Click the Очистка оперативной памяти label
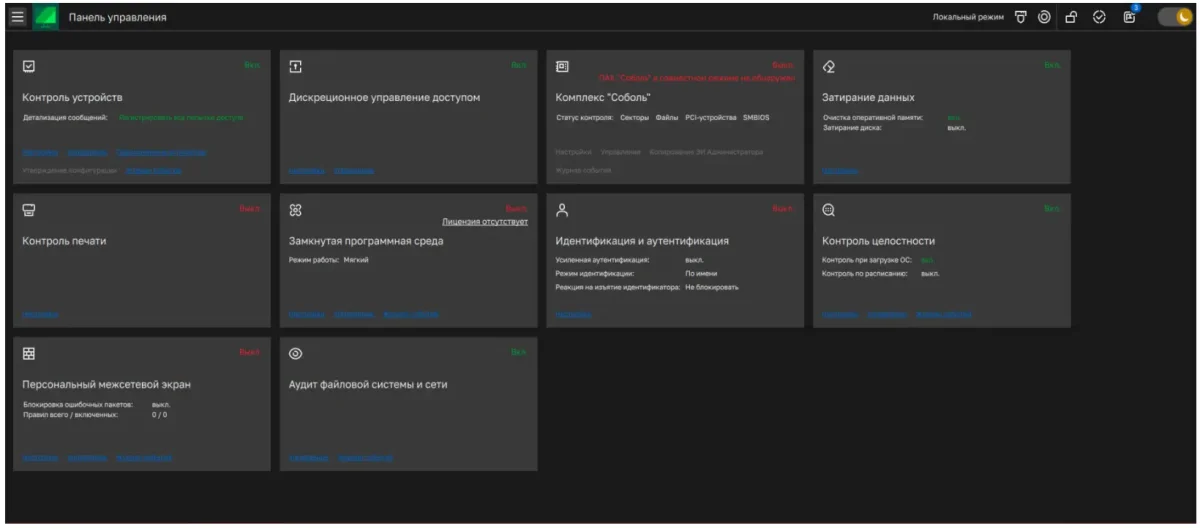 tap(871, 117)
